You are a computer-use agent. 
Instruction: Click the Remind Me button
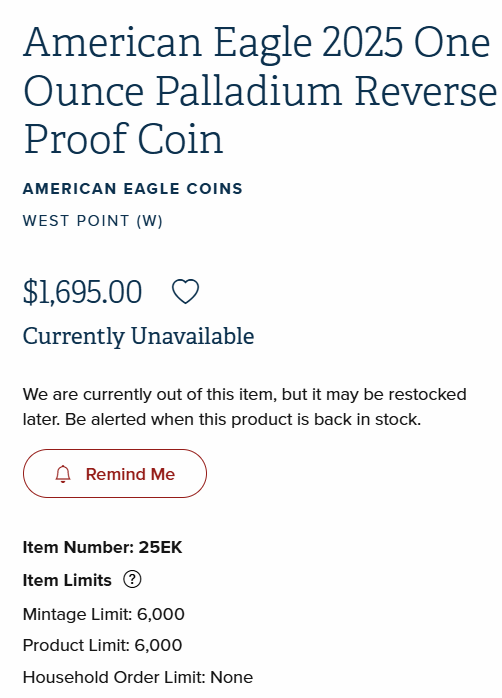[115, 473]
